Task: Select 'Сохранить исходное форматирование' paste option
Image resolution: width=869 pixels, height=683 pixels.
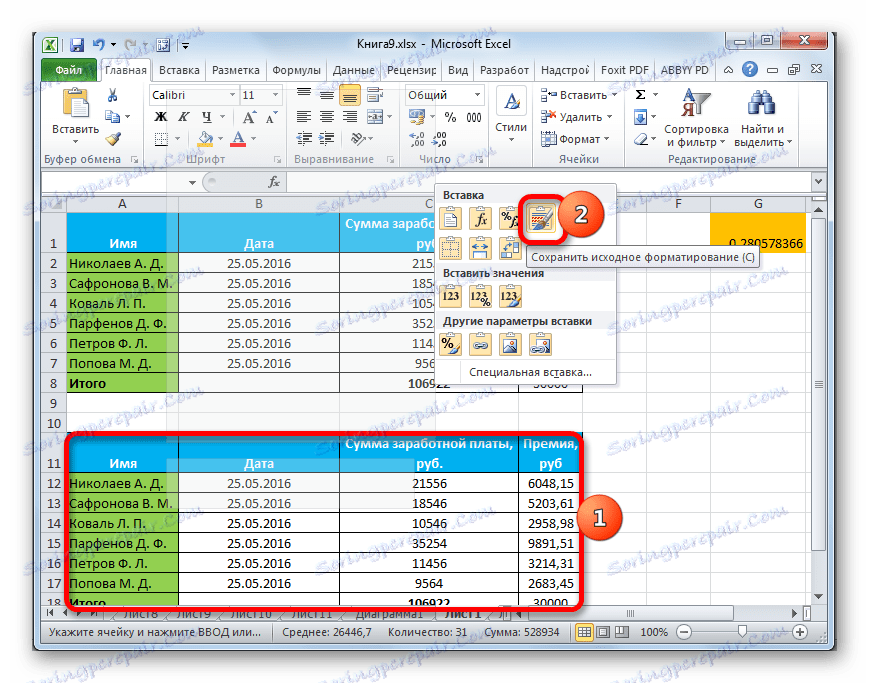Action: [x=540, y=219]
